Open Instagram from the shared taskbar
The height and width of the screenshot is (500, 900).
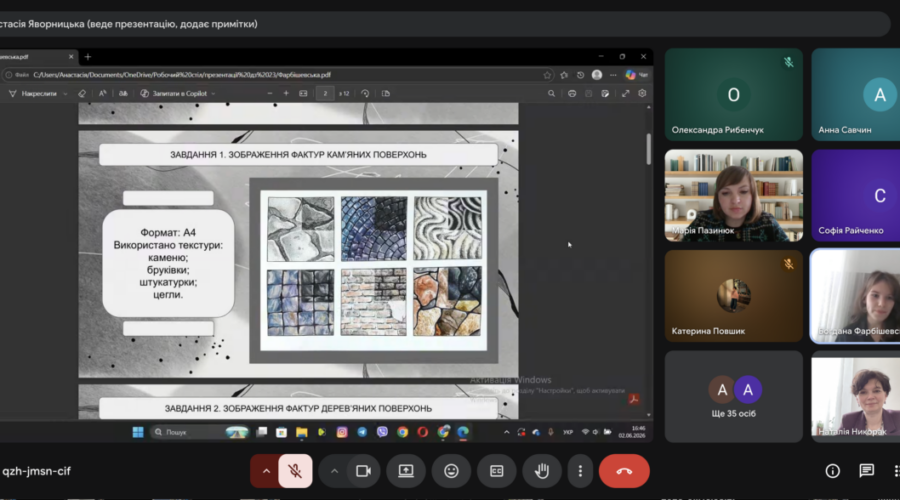point(342,432)
